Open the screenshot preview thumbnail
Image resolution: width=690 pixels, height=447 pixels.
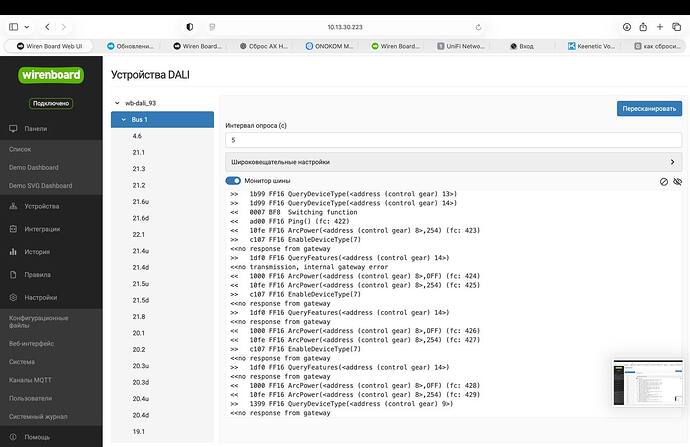coord(648,383)
